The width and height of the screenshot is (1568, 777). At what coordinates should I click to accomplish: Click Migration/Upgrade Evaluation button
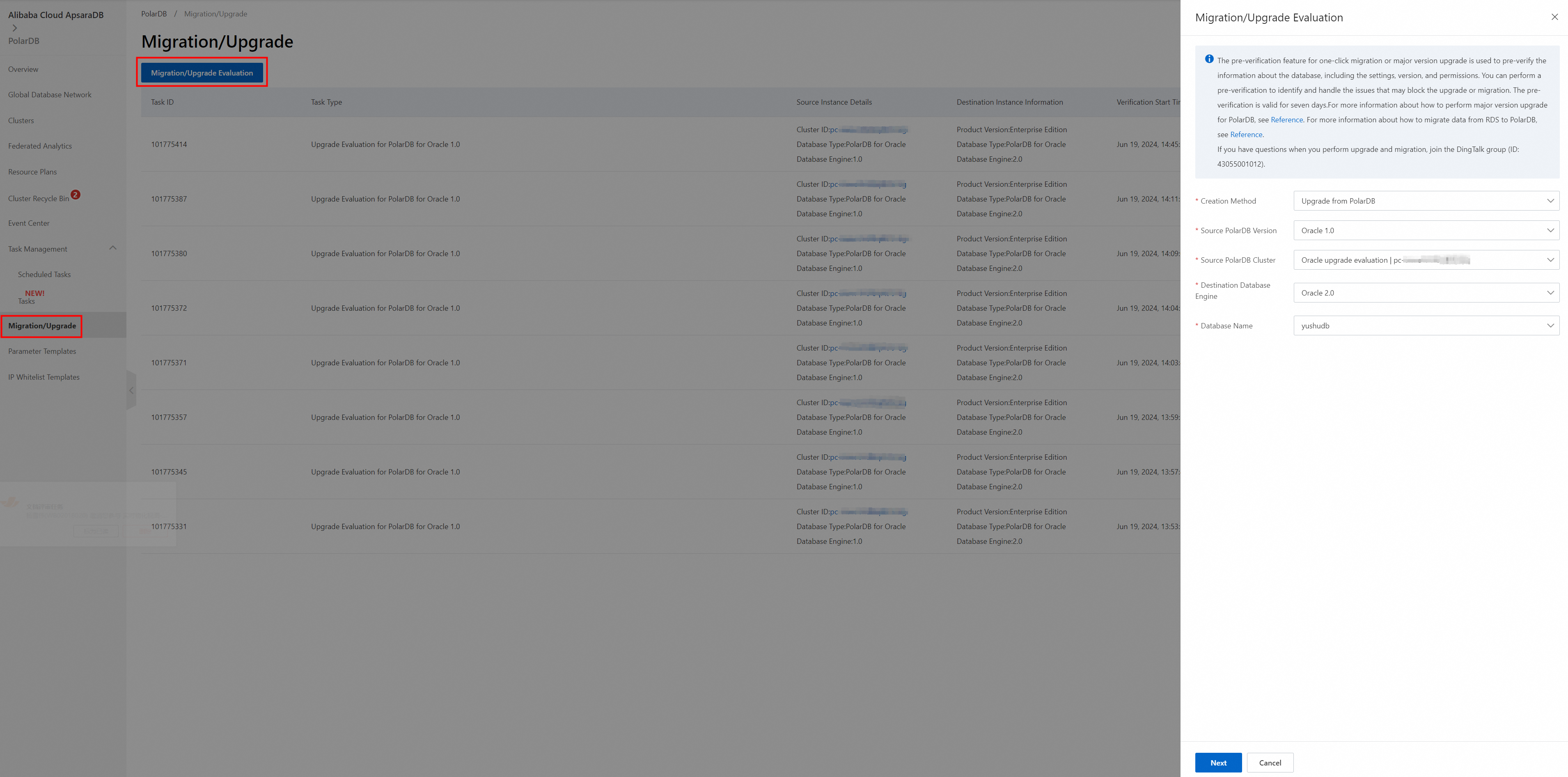(202, 73)
